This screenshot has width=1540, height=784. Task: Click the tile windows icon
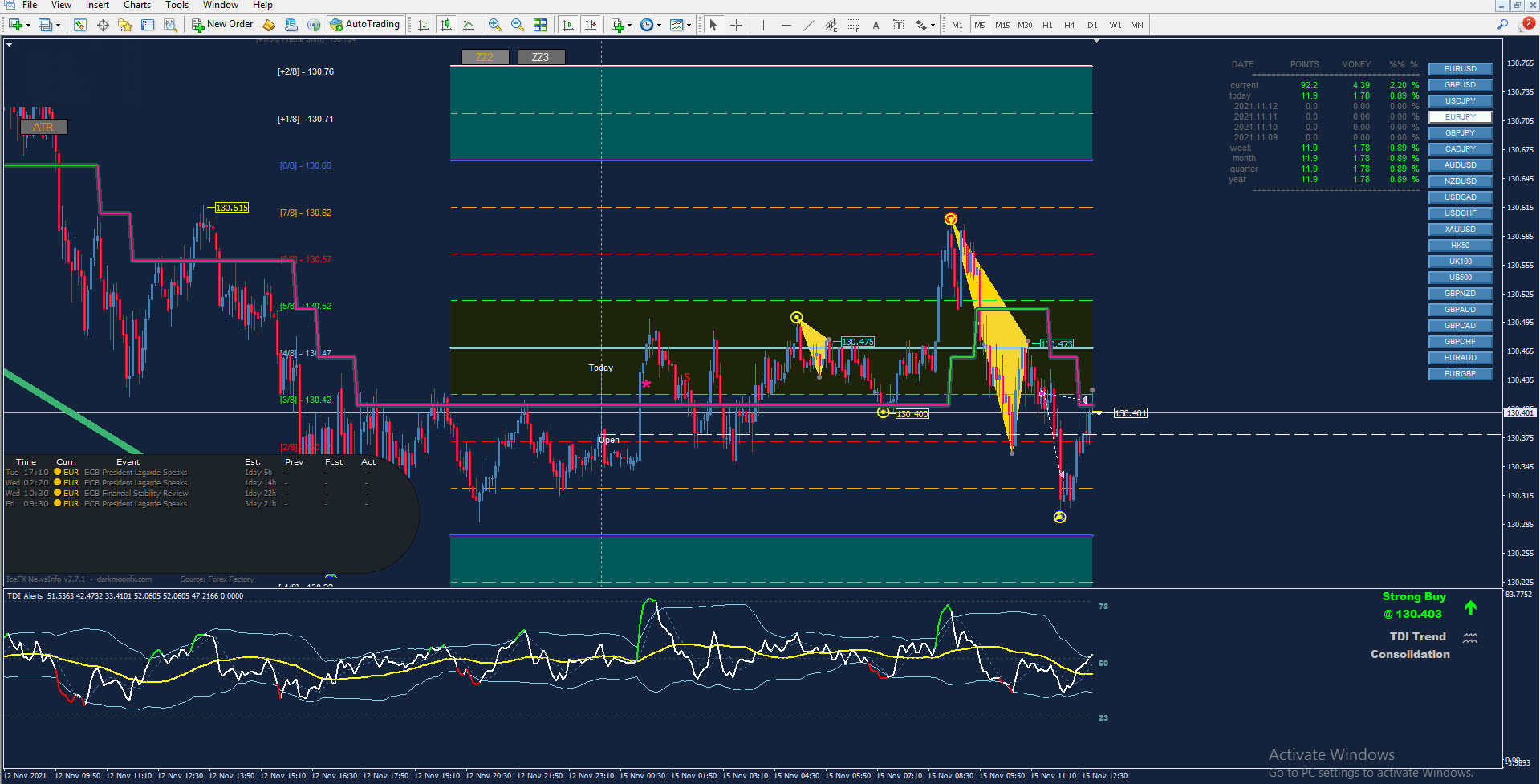click(x=540, y=25)
